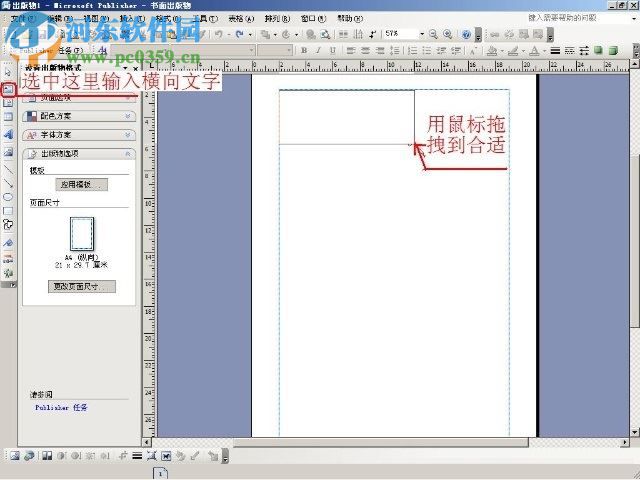
Task: Select the Bookmark tool in Objects toolbar
Action: (x=8, y=243)
